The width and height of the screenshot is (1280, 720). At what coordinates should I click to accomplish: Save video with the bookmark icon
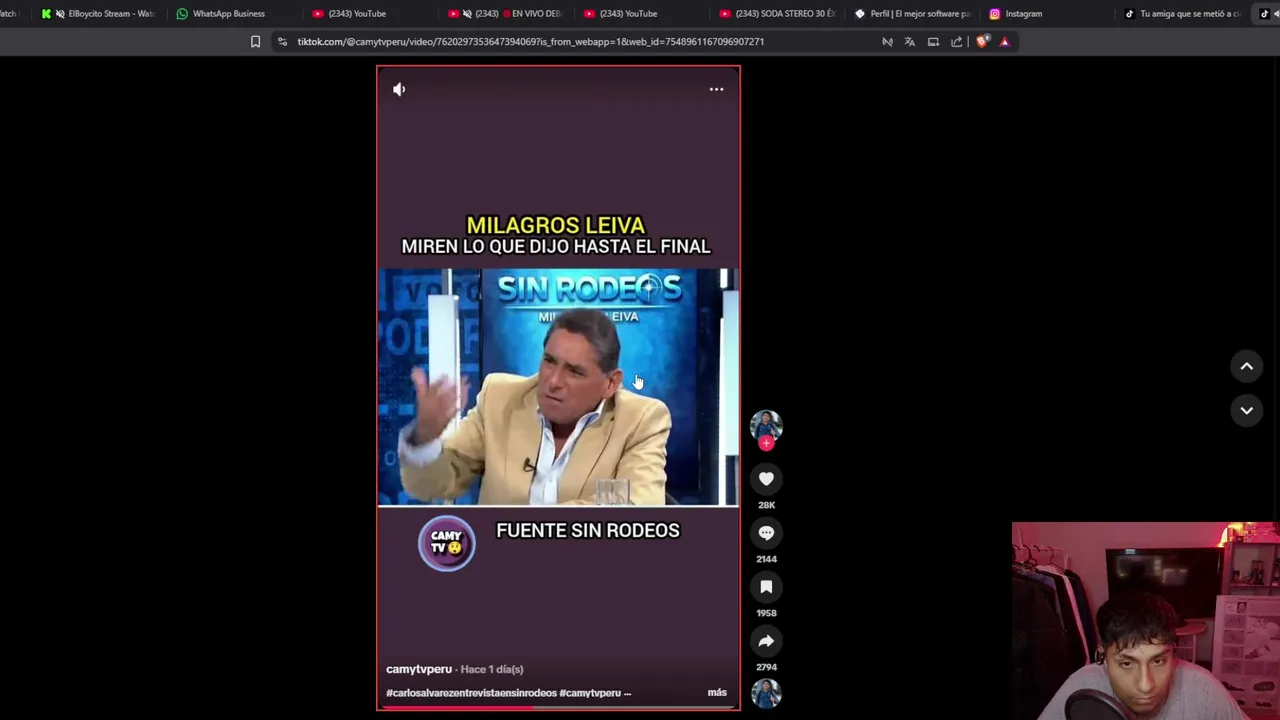[x=766, y=587]
